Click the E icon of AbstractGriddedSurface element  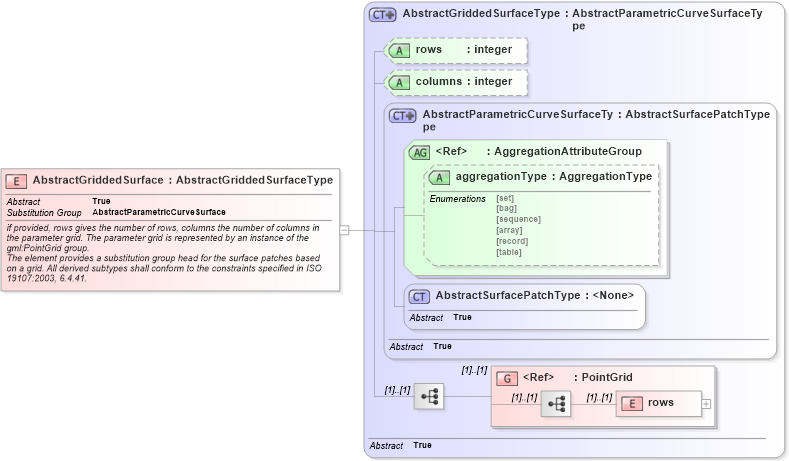tap(16, 181)
